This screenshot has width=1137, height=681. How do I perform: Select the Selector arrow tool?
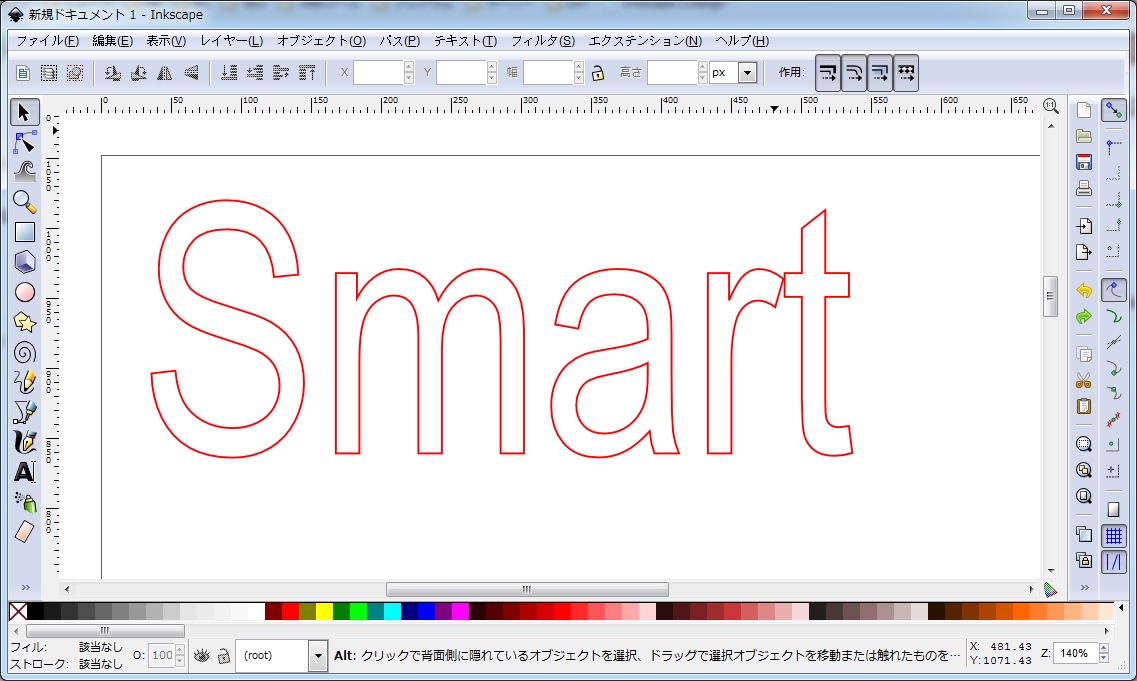tap(24, 112)
